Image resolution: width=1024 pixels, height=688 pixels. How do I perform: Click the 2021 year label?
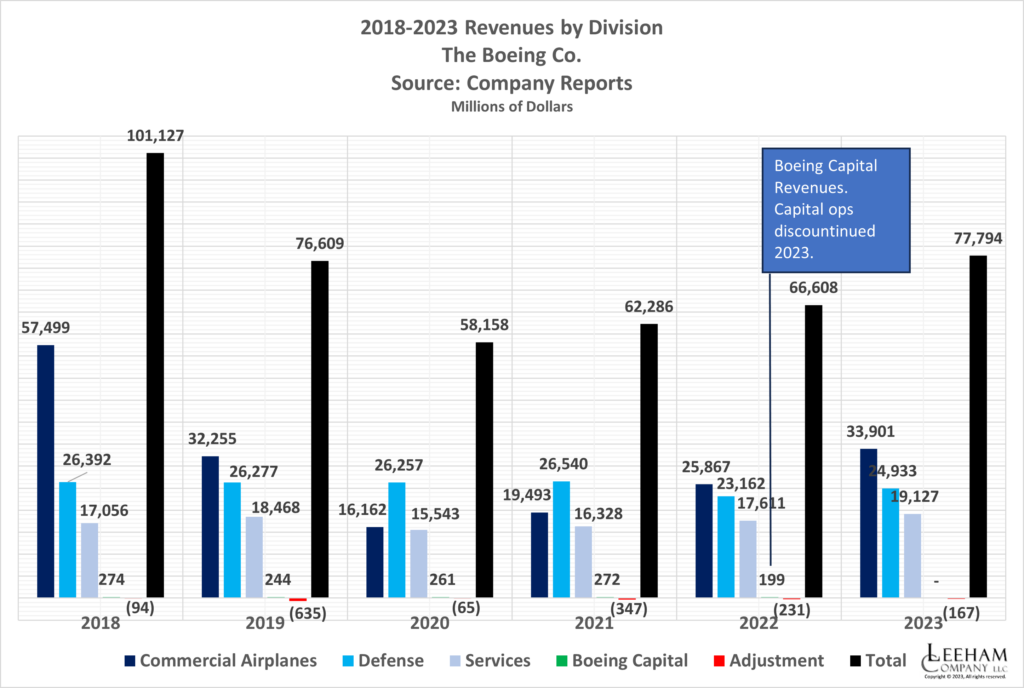(x=593, y=622)
